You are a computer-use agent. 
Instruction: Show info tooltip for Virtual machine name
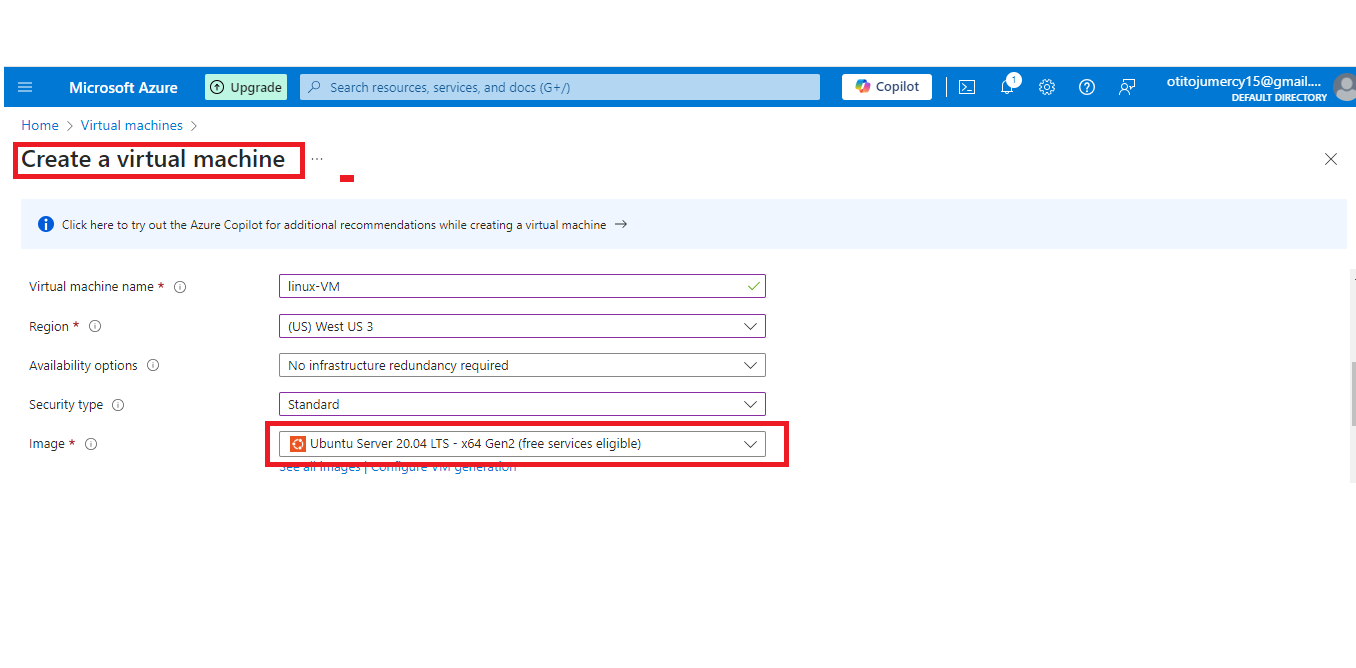click(180, 287)
